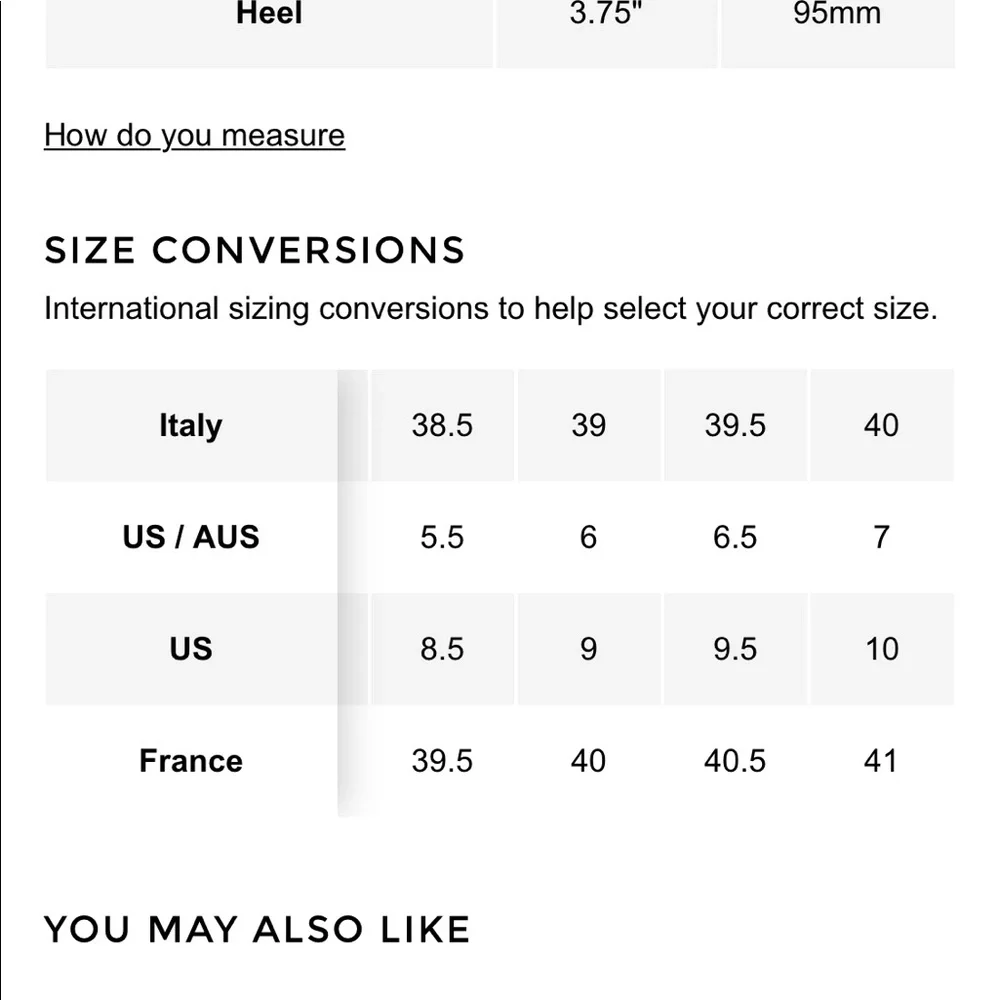
Task: Click the France row header
Action: click(x=190, y=761)
